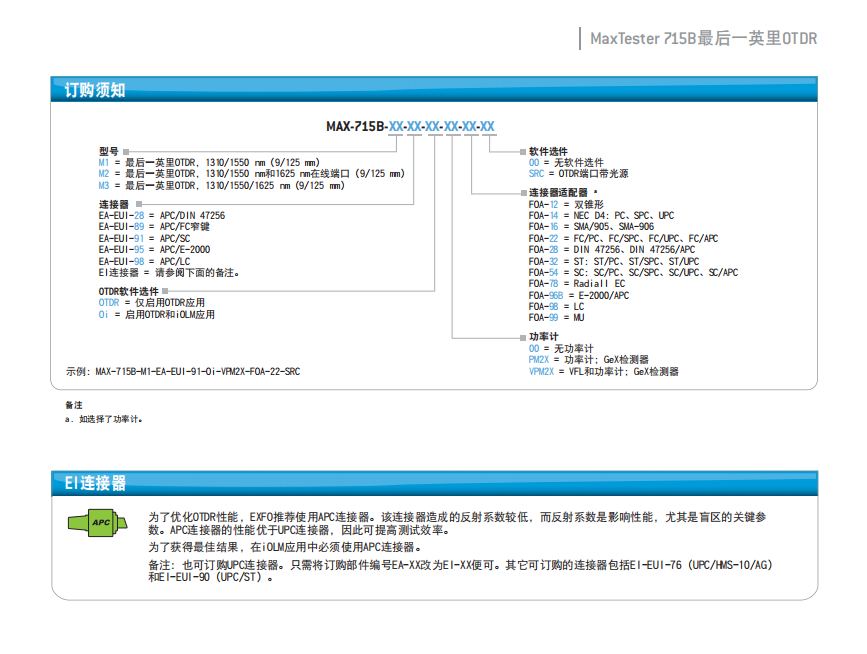This screenshot has width=867, height=654.
Task: Select FOA-32 = ST line
Action: [x=614, y=261]
